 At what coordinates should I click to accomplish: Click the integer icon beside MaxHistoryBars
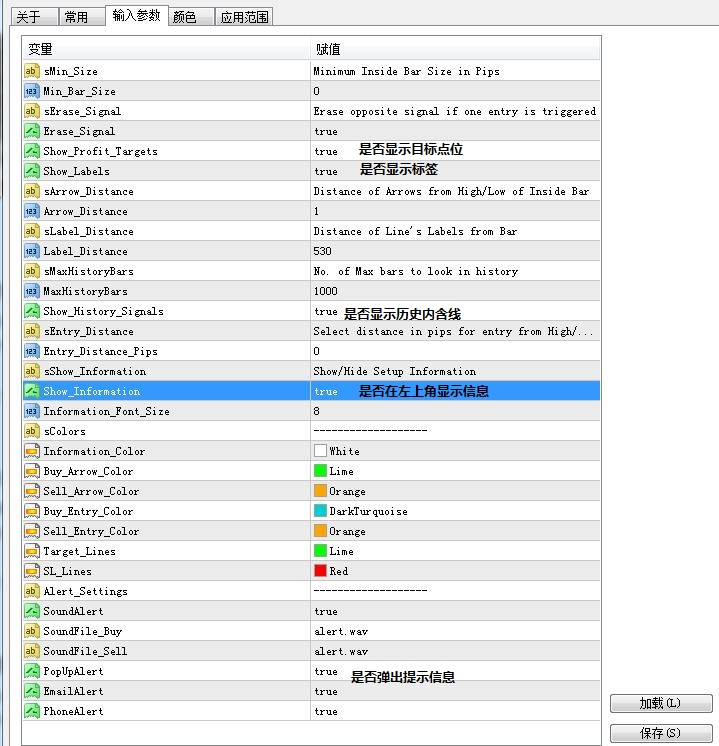click(x=31, y=291)
